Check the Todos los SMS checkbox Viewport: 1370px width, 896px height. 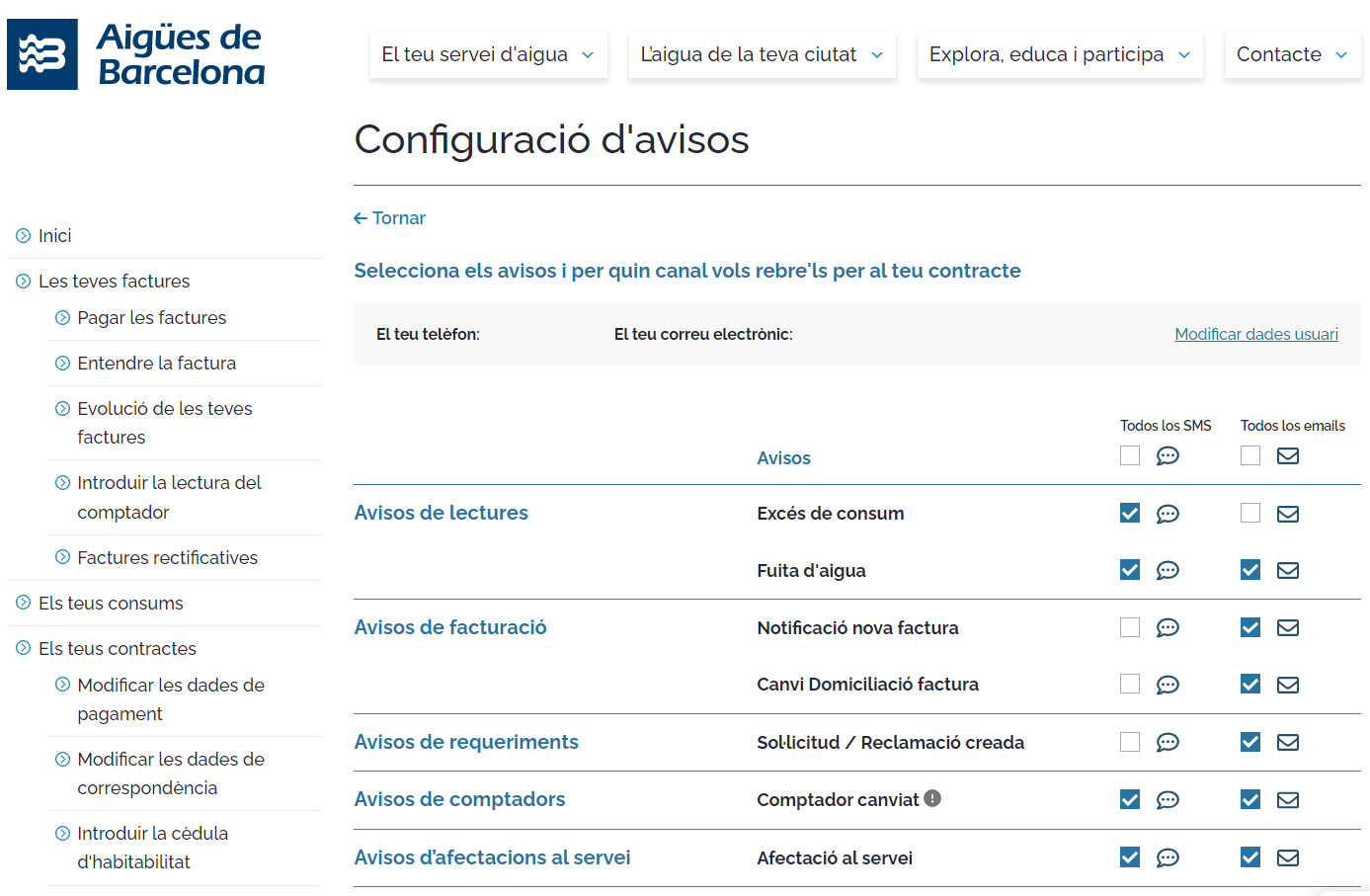point(1130,455)
